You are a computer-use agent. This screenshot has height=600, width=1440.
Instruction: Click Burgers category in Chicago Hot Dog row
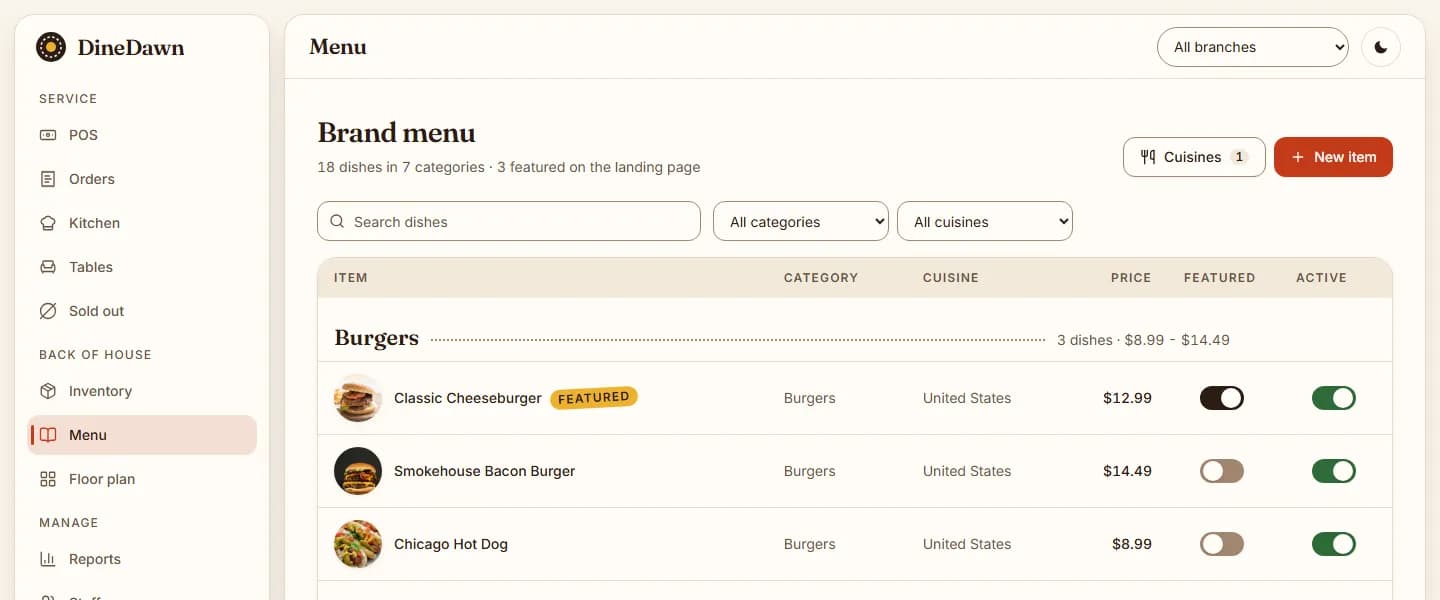[x=810, y=544]
